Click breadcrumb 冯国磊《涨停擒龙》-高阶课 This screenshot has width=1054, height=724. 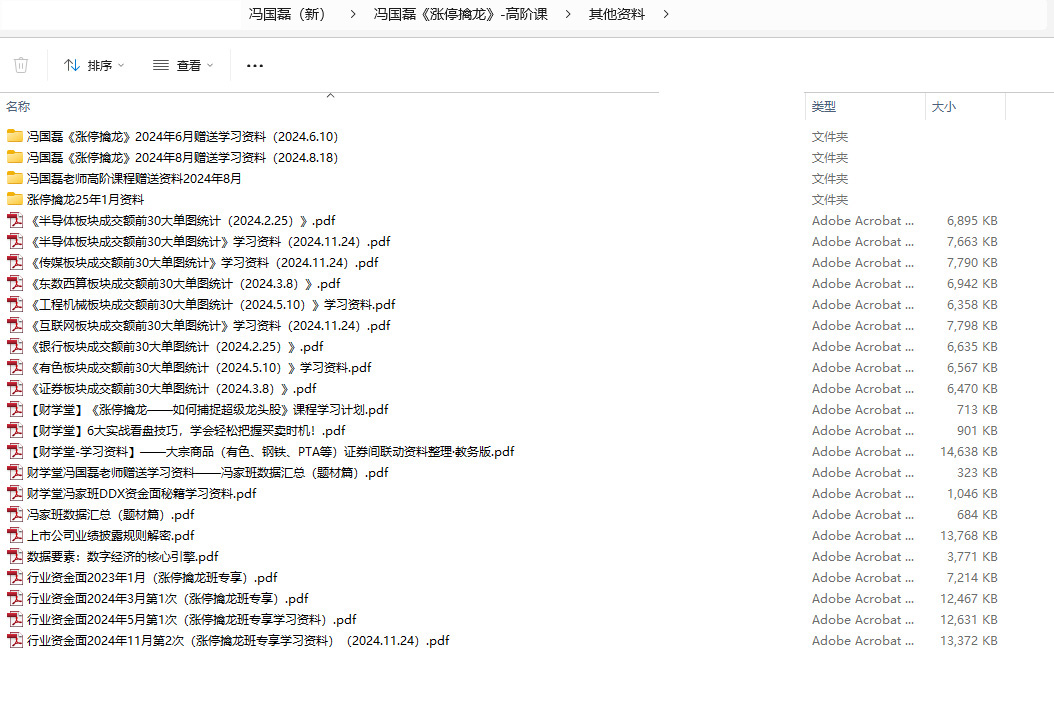[x=460, y=14]
